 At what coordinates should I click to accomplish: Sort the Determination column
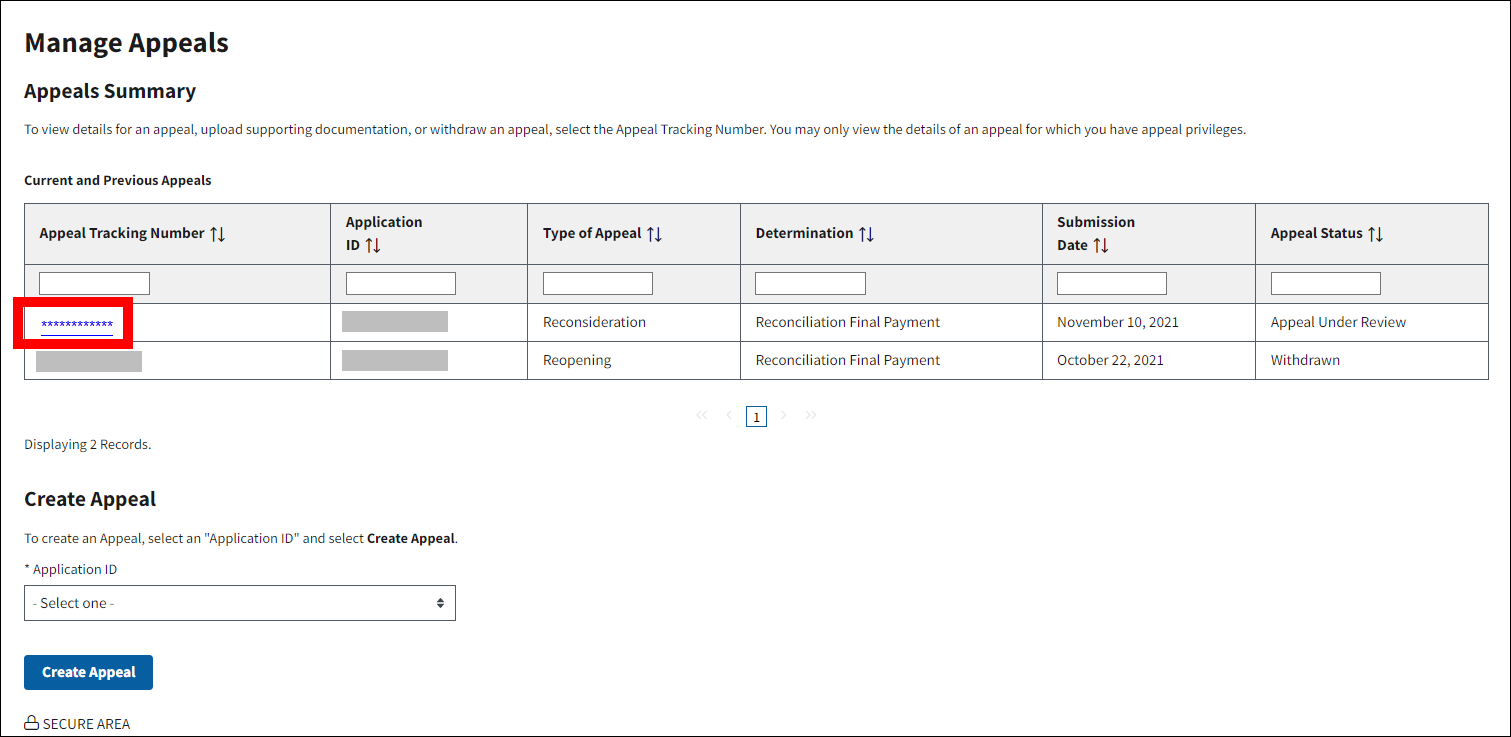pyautogui.click(x=866, y=234)
